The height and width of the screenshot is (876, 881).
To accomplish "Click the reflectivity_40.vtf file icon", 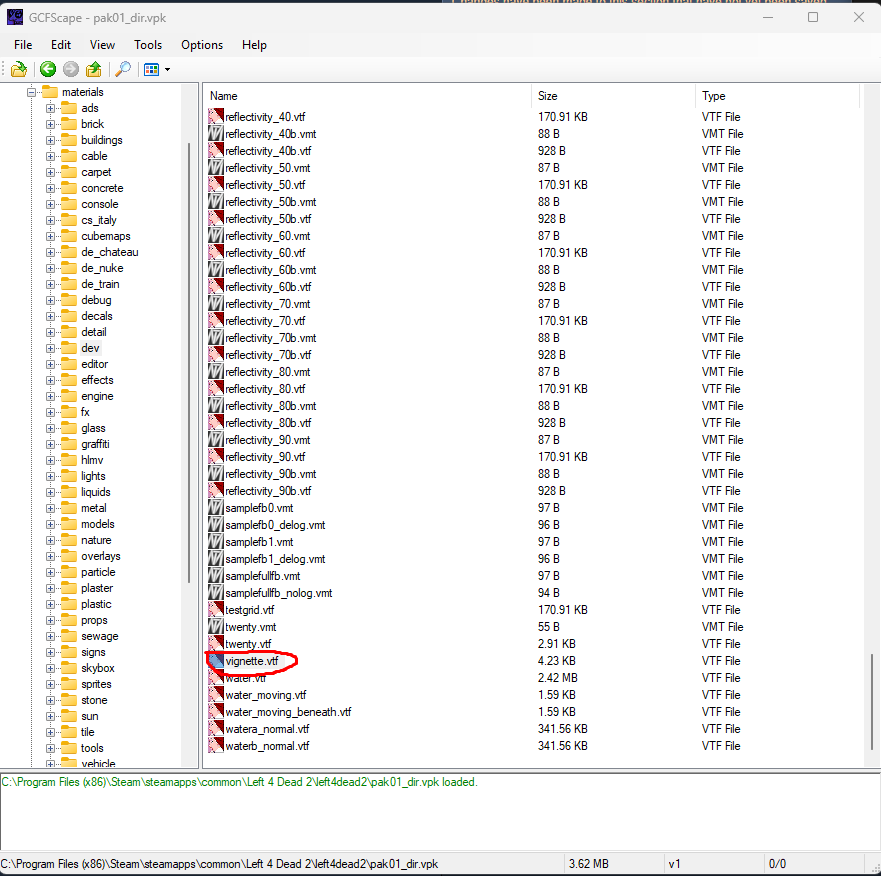I will pyautogui.click(x=216, y=117).
